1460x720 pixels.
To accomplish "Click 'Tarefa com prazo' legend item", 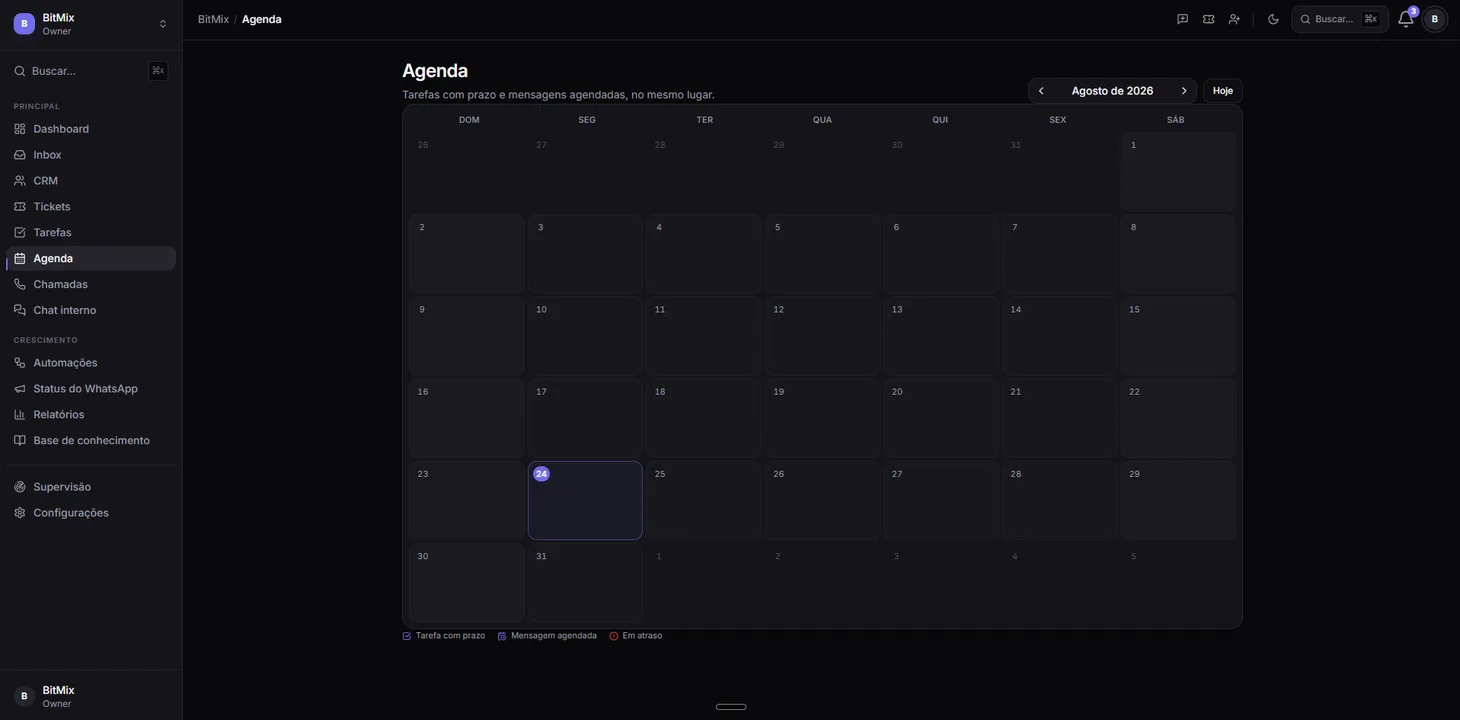I will pos(444,636).
